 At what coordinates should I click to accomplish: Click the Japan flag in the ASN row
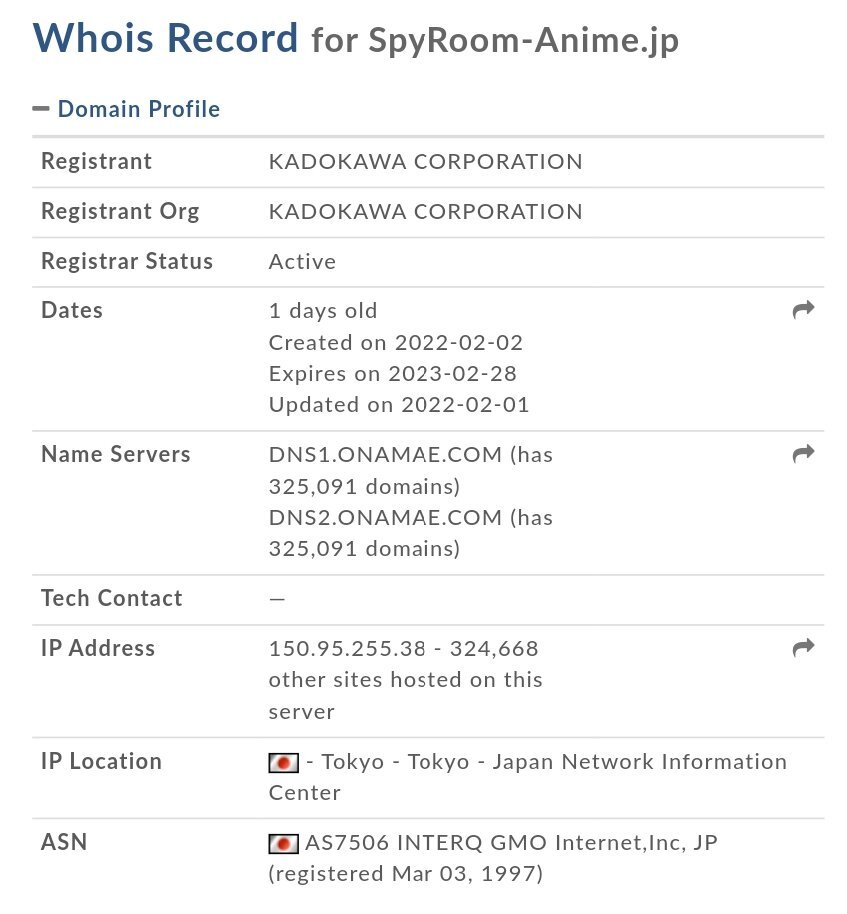tap(284, 843)
